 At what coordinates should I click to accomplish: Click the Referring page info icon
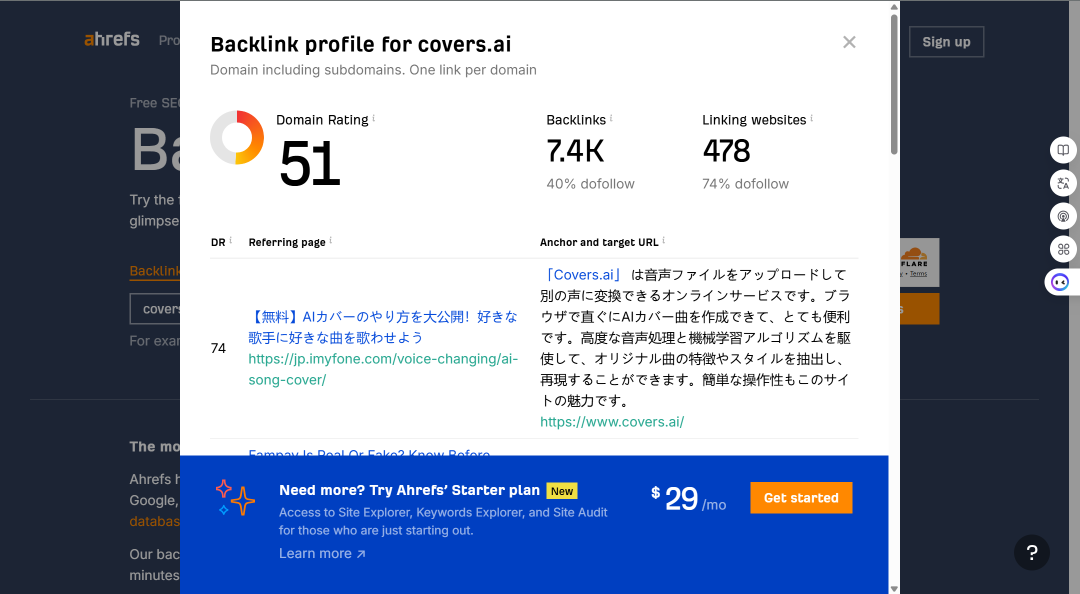point(331,240)
